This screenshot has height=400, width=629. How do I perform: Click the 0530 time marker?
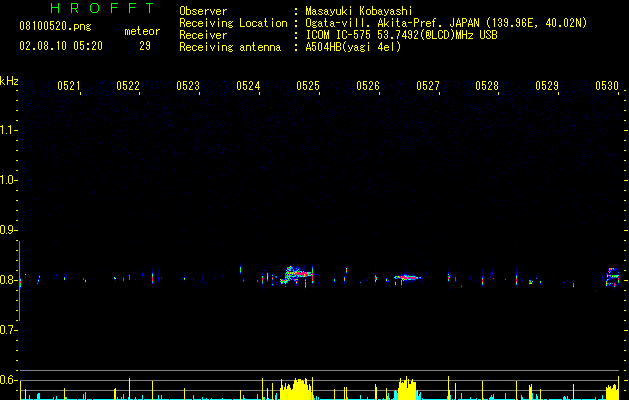coord(607,86)
